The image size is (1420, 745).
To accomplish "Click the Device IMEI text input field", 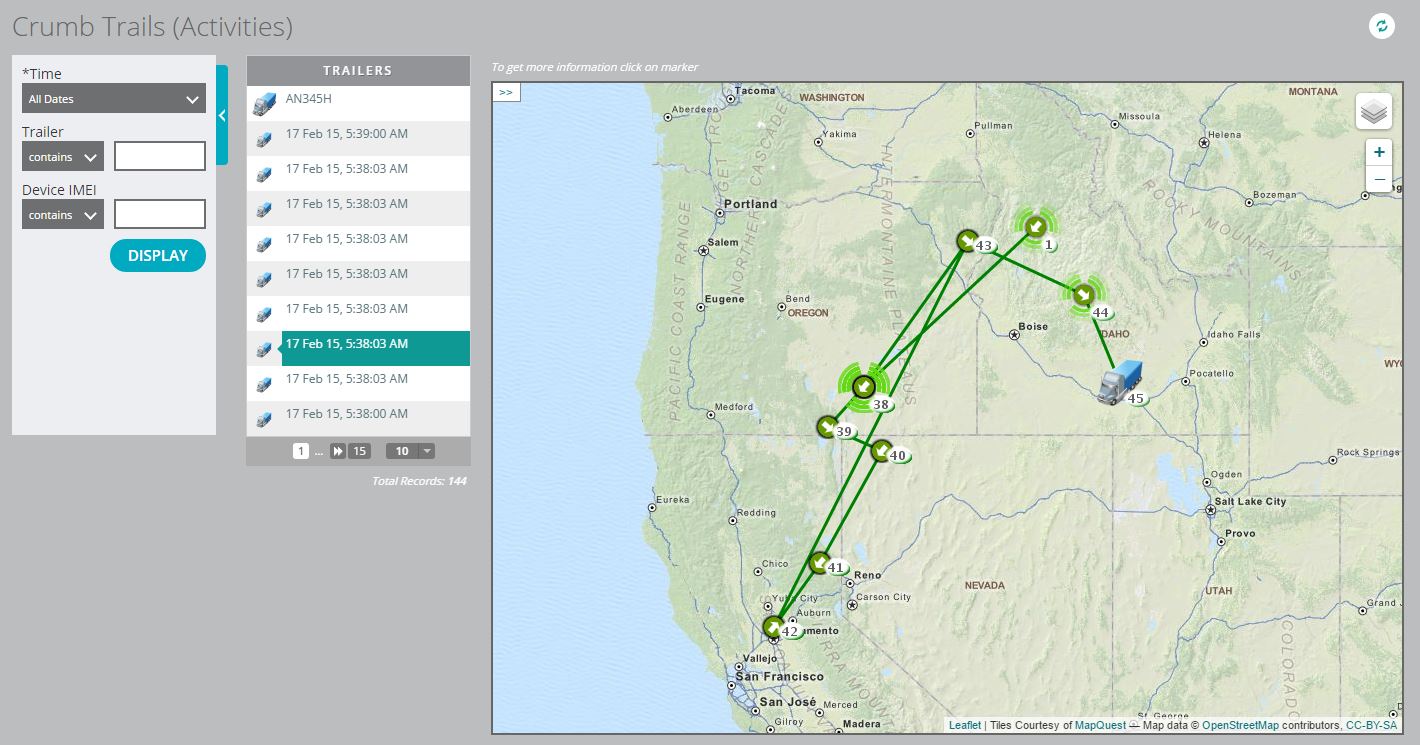I will tap(160, 214).
